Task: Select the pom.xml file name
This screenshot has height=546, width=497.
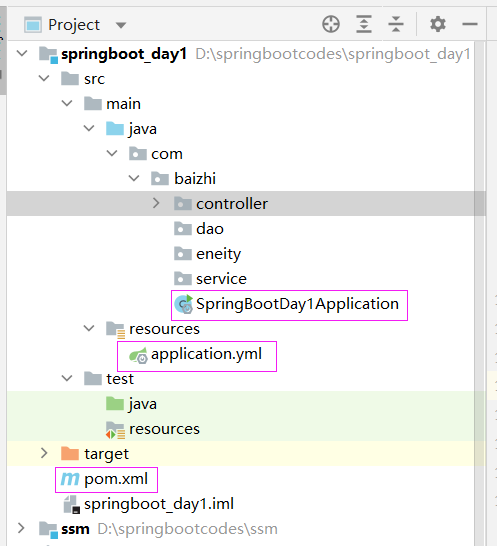Action: click(x=116, y=480)
